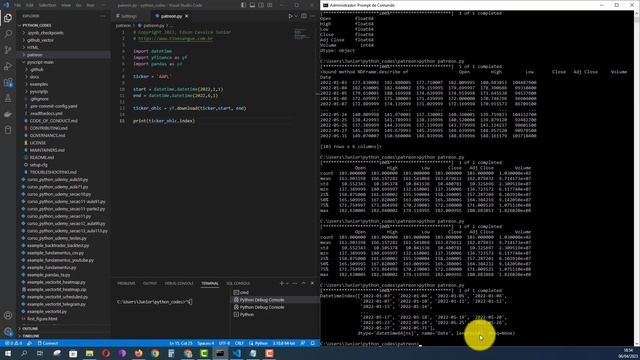Change file encoding via UTF-8

point(224,343)
